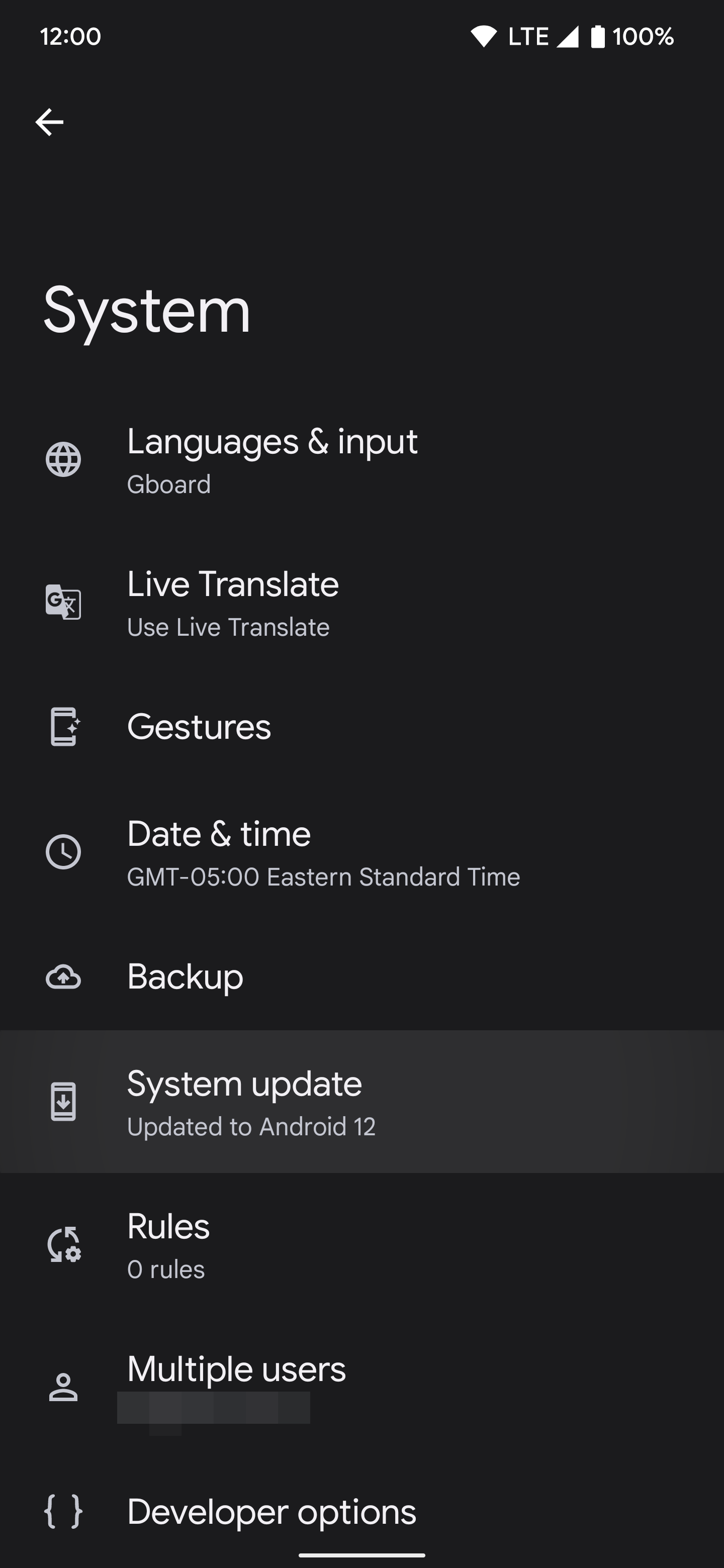Image resolution: width=724 pixels, height=1568 pixels.
Task: Tap the Developer options braces icon
Action: pyautogui.click(x=63, y=1511)
